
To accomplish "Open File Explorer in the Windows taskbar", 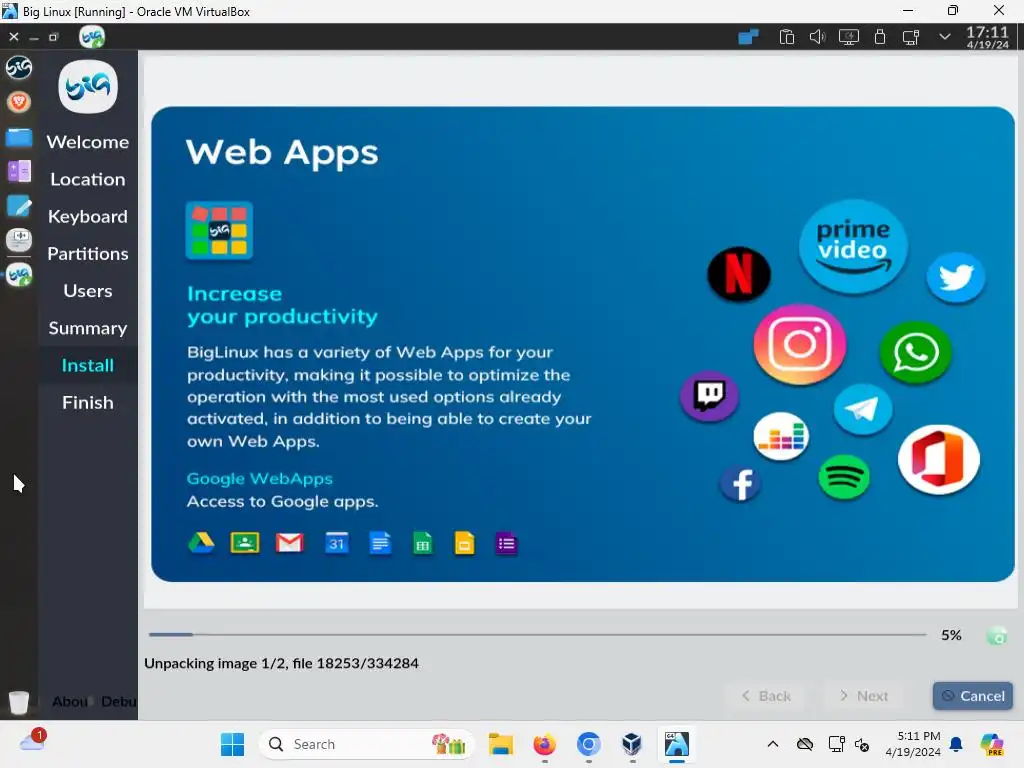I will click(501, 744).
